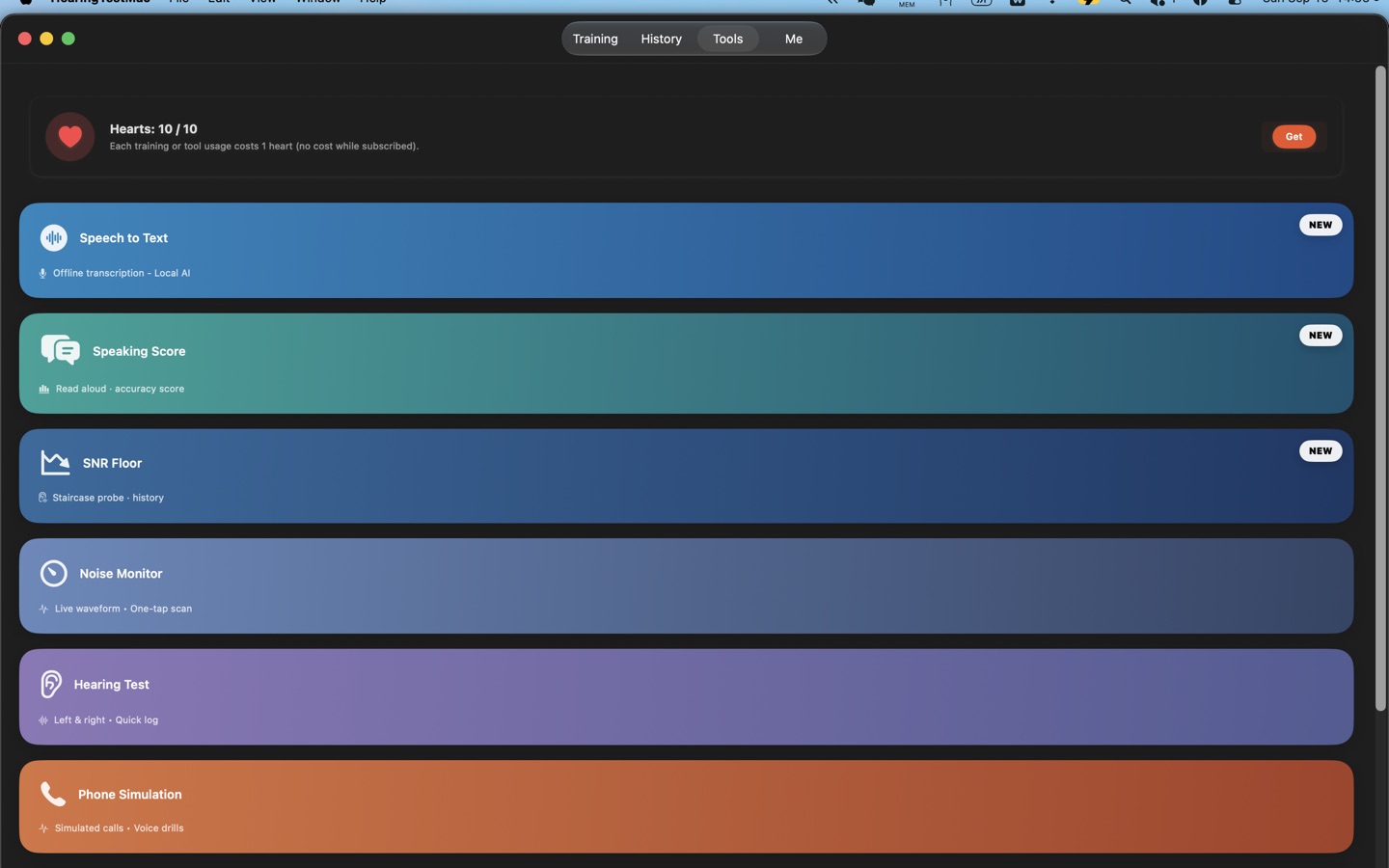This screenshot has height=868, width=1389.
Task: Click the "Hearts: 10 / 10" label
Action: (153, 129)
